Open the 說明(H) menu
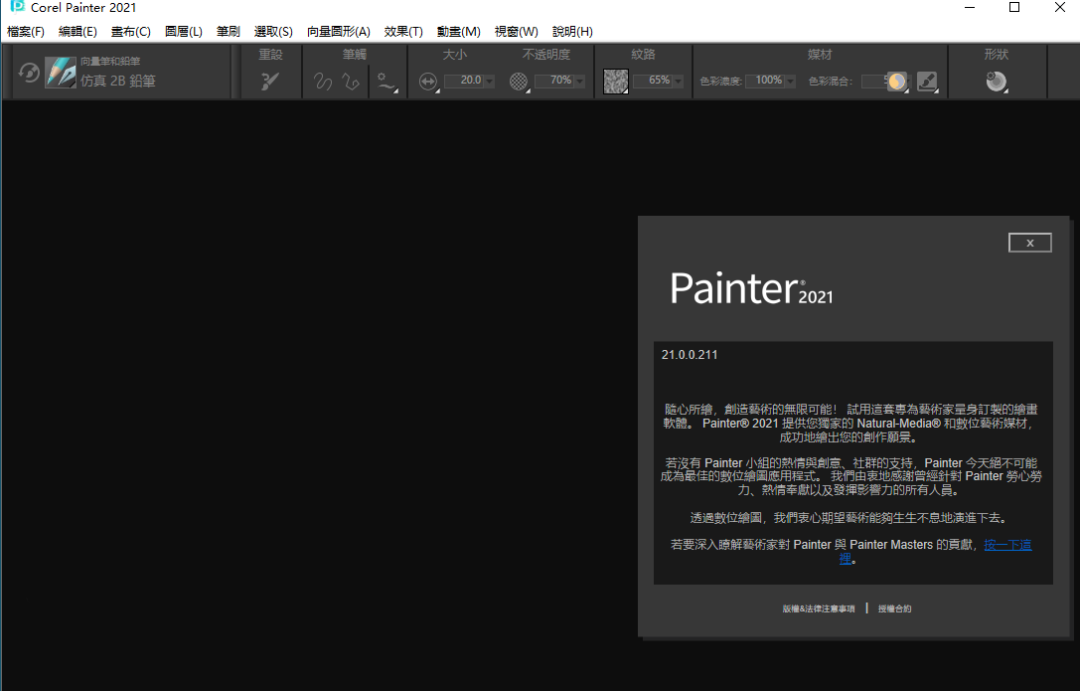The image size is (1080, 691). click(572, 32)
